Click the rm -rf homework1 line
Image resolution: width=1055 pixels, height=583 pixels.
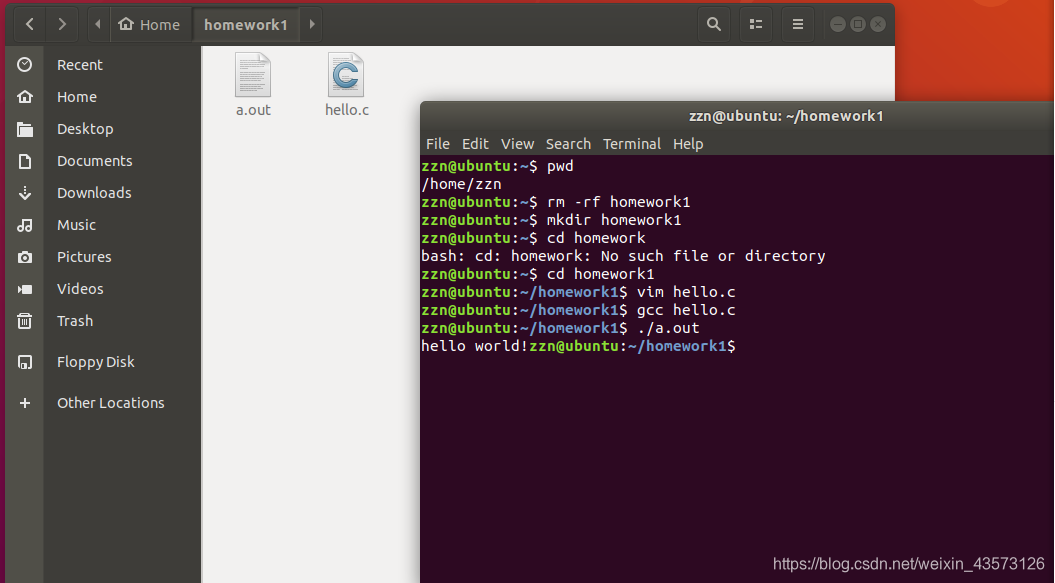tap(556, 202)
